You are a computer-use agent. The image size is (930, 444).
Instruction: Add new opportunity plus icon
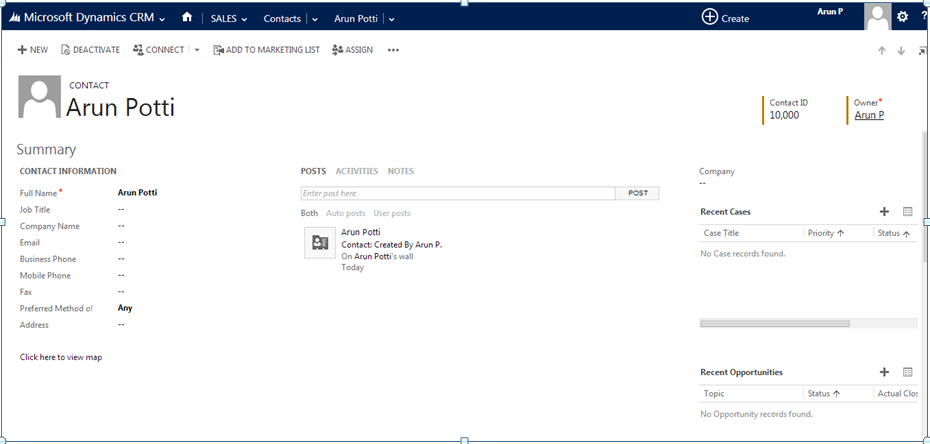coord(884,372)
